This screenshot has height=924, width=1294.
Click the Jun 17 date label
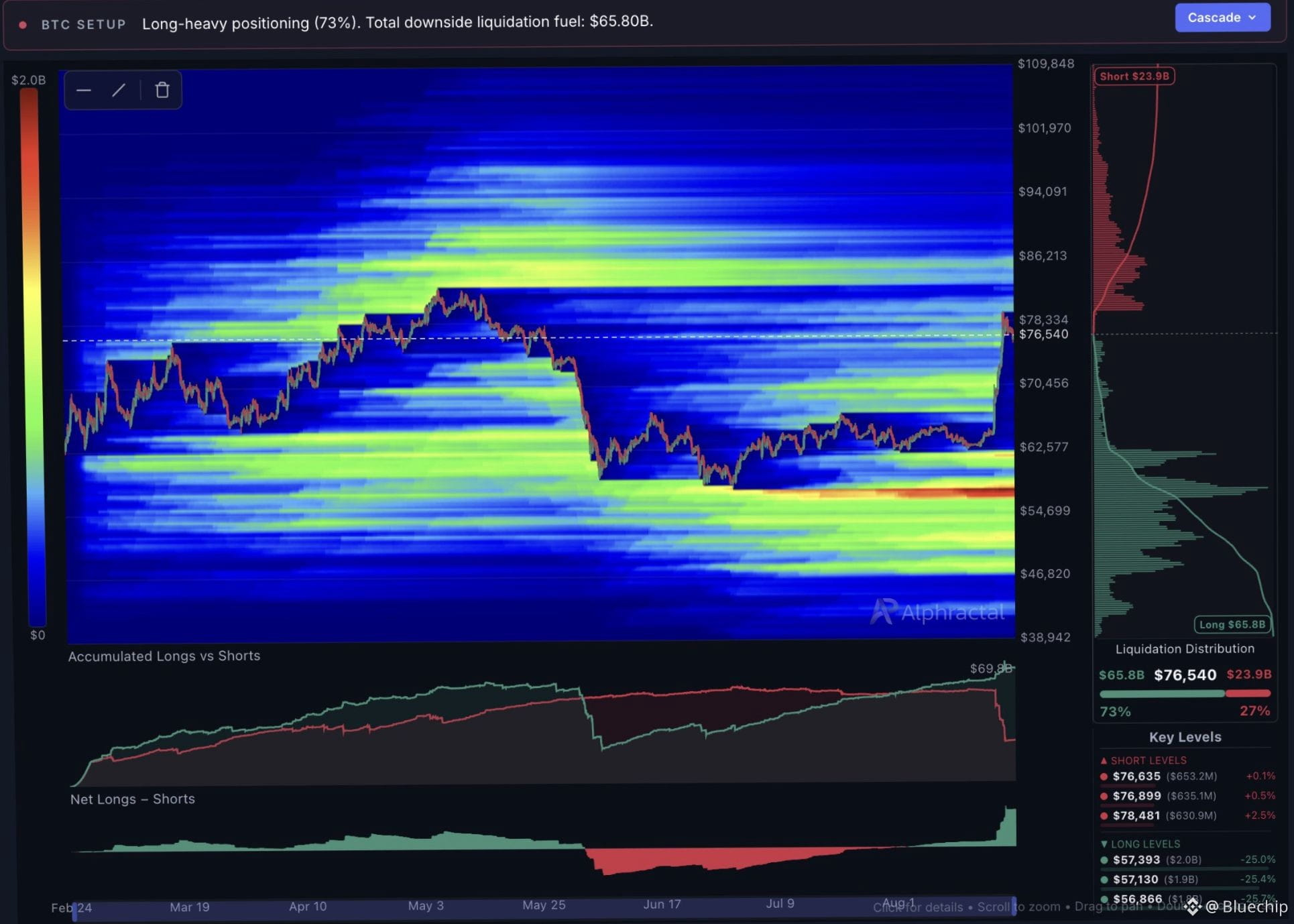[662, 905]
